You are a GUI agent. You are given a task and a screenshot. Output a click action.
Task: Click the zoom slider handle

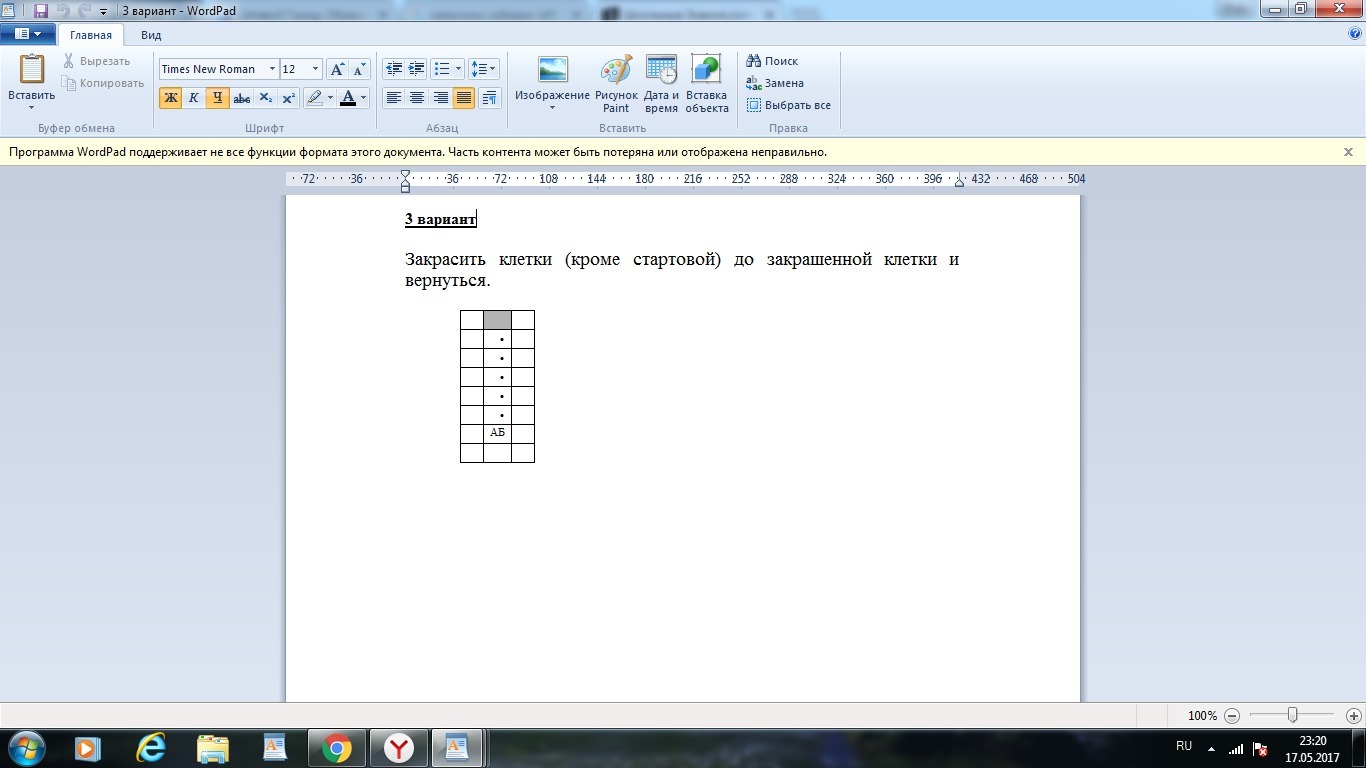(x=1293, y=715)
